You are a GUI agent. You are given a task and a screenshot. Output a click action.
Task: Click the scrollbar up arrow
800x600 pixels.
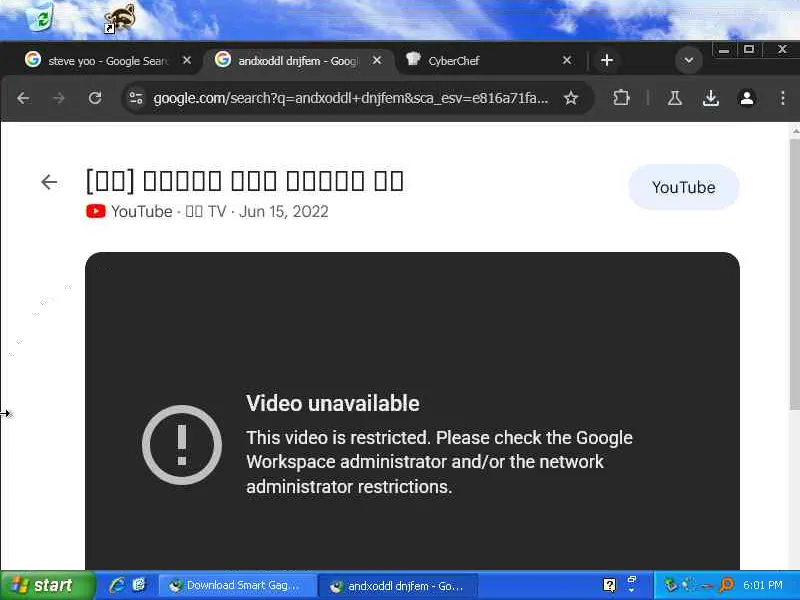pos(795,132)
